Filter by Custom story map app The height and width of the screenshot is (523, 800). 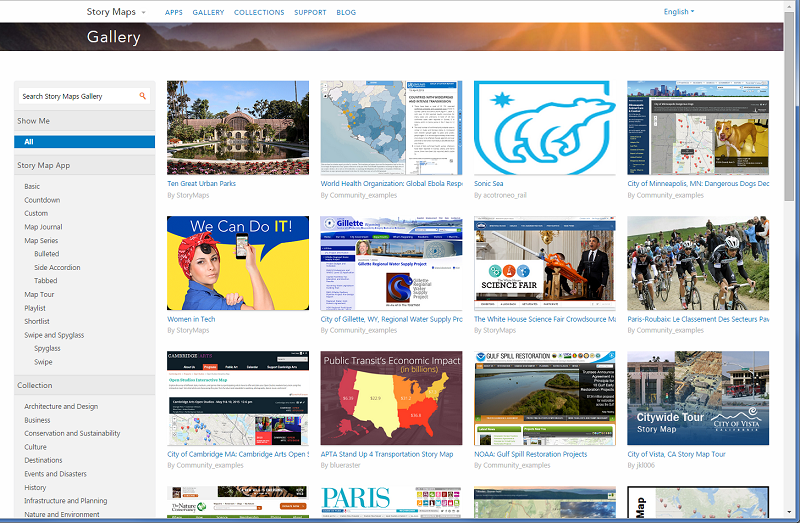(x=36, y=213)
